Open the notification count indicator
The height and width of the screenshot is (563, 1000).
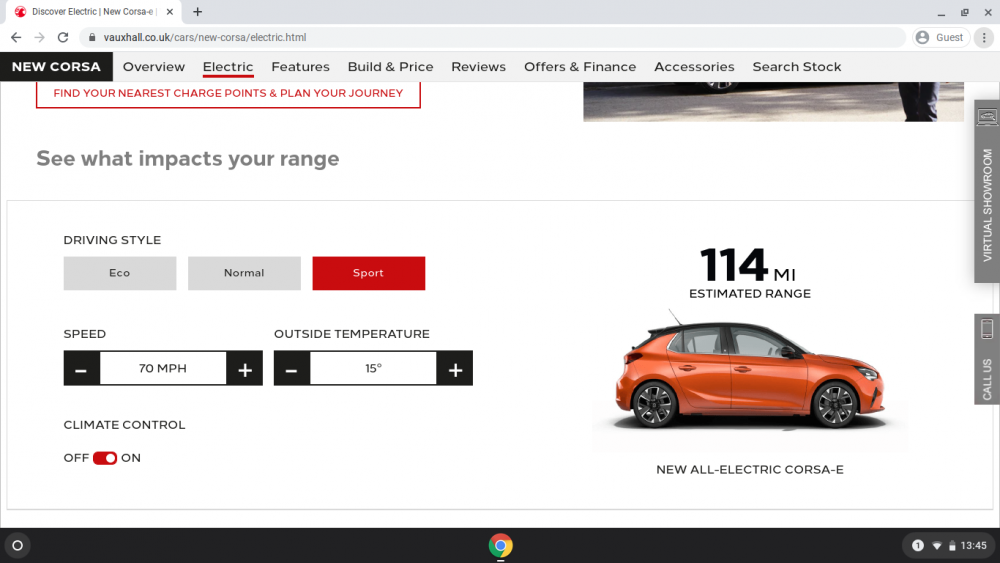[918, 546]
